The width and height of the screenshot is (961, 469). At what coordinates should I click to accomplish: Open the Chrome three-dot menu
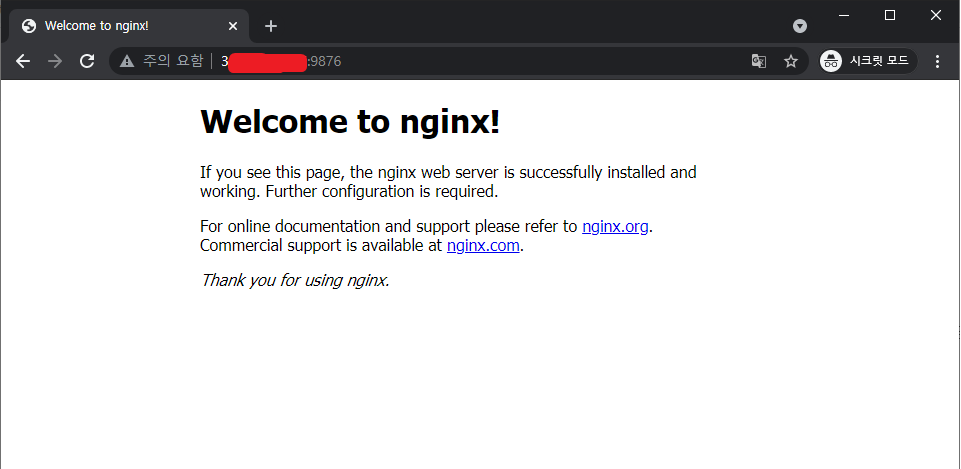[x=936, y=61]
